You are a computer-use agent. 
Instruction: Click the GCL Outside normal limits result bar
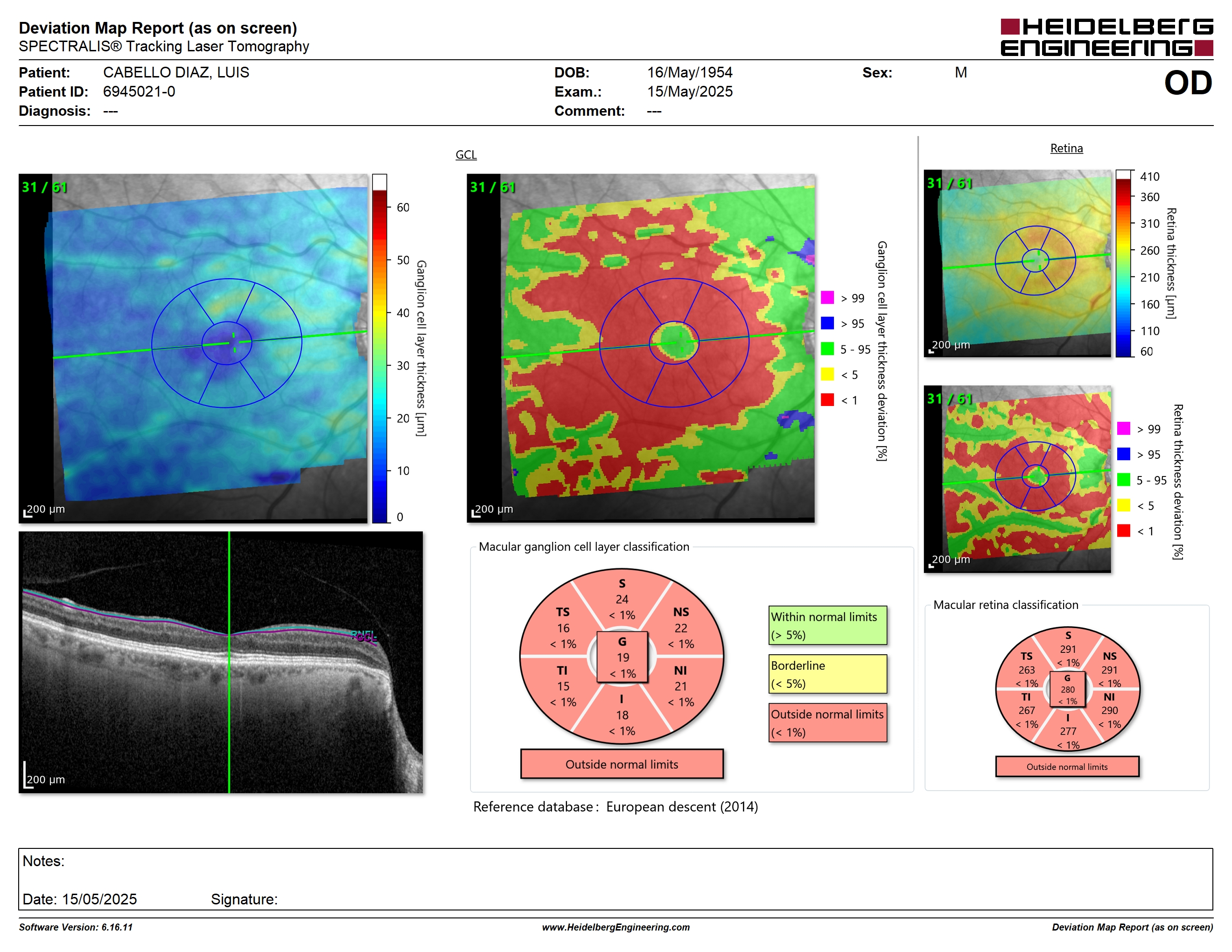click(x=622, y=764)
